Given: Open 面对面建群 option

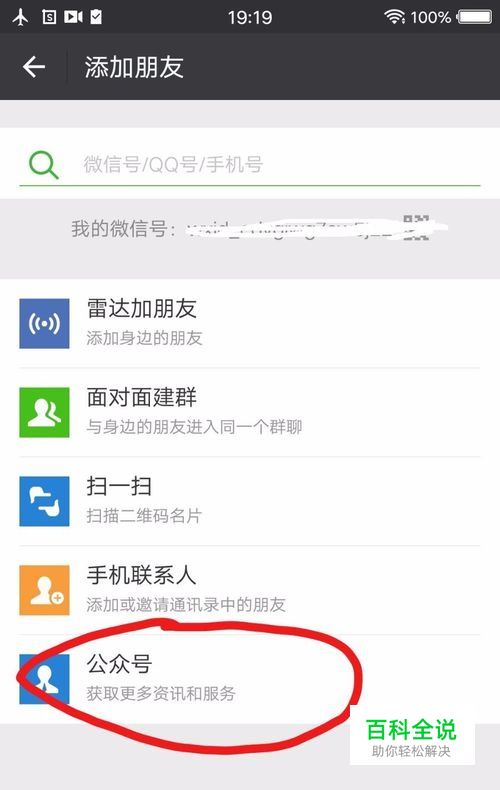Looking at the screenshot, I should click(x=250, y=412).
